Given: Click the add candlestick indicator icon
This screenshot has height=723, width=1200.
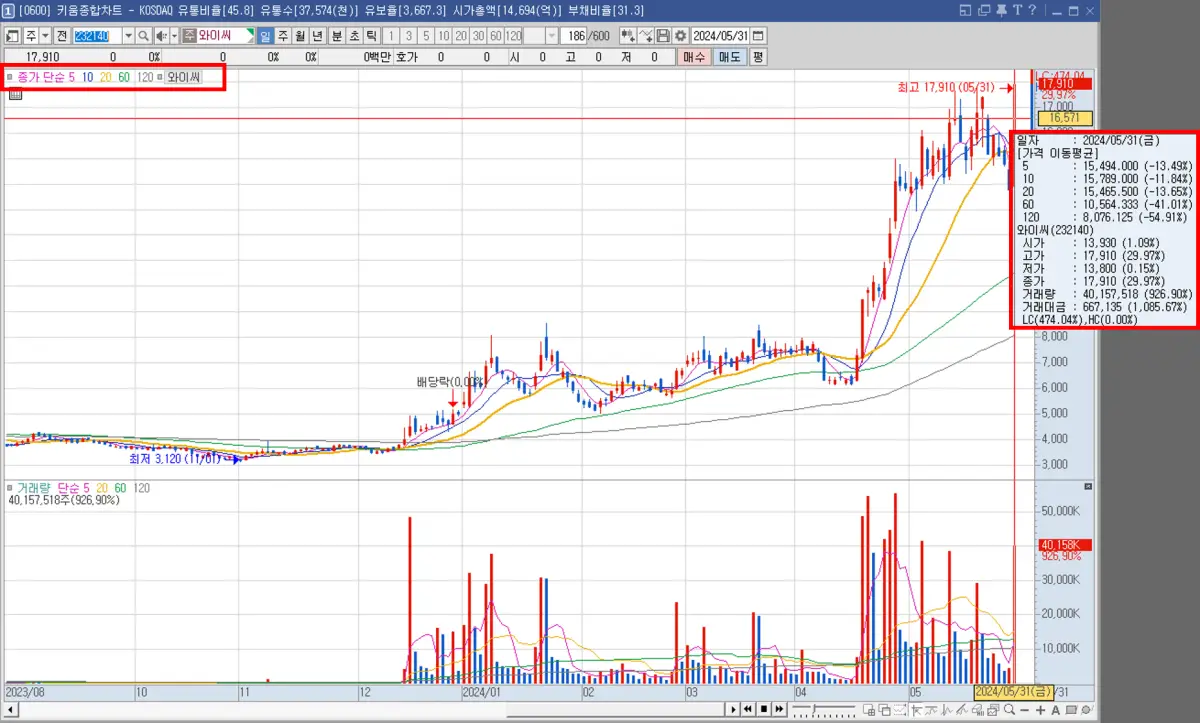Looking at the screenshot, I should pyautogui.click(x=628, y=35).
